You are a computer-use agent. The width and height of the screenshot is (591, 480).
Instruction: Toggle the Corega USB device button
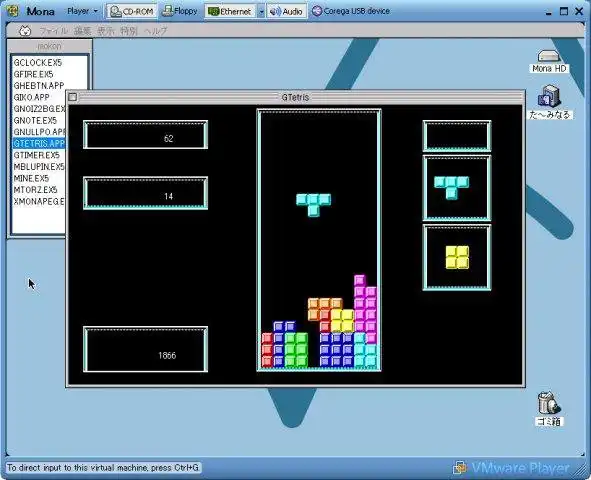click(351, 11)
